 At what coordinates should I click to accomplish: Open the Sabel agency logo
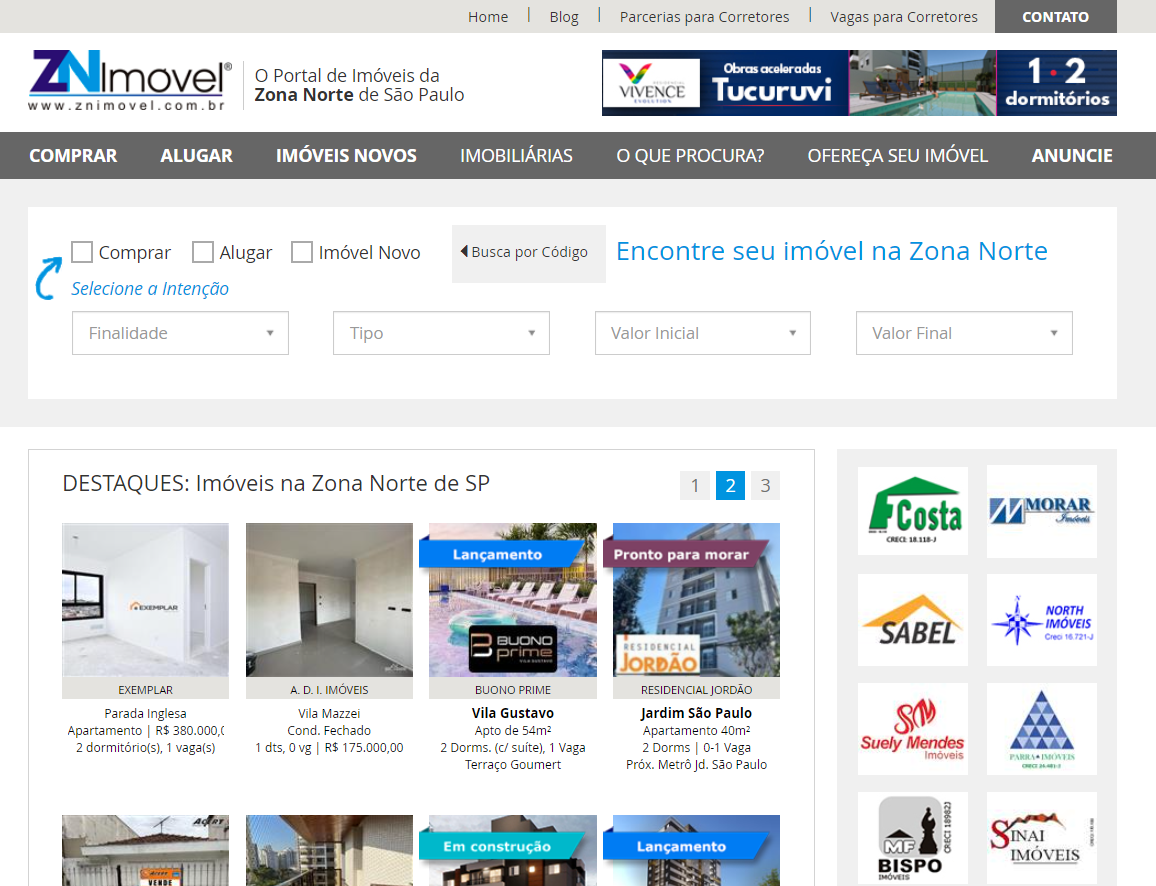[x=913, y=620]
